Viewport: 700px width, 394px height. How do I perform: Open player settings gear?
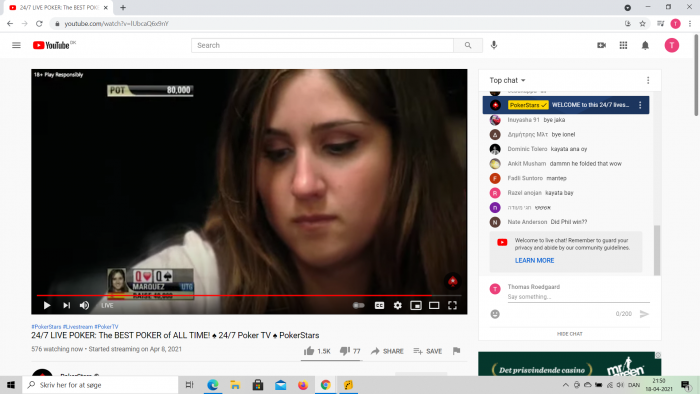397,305
